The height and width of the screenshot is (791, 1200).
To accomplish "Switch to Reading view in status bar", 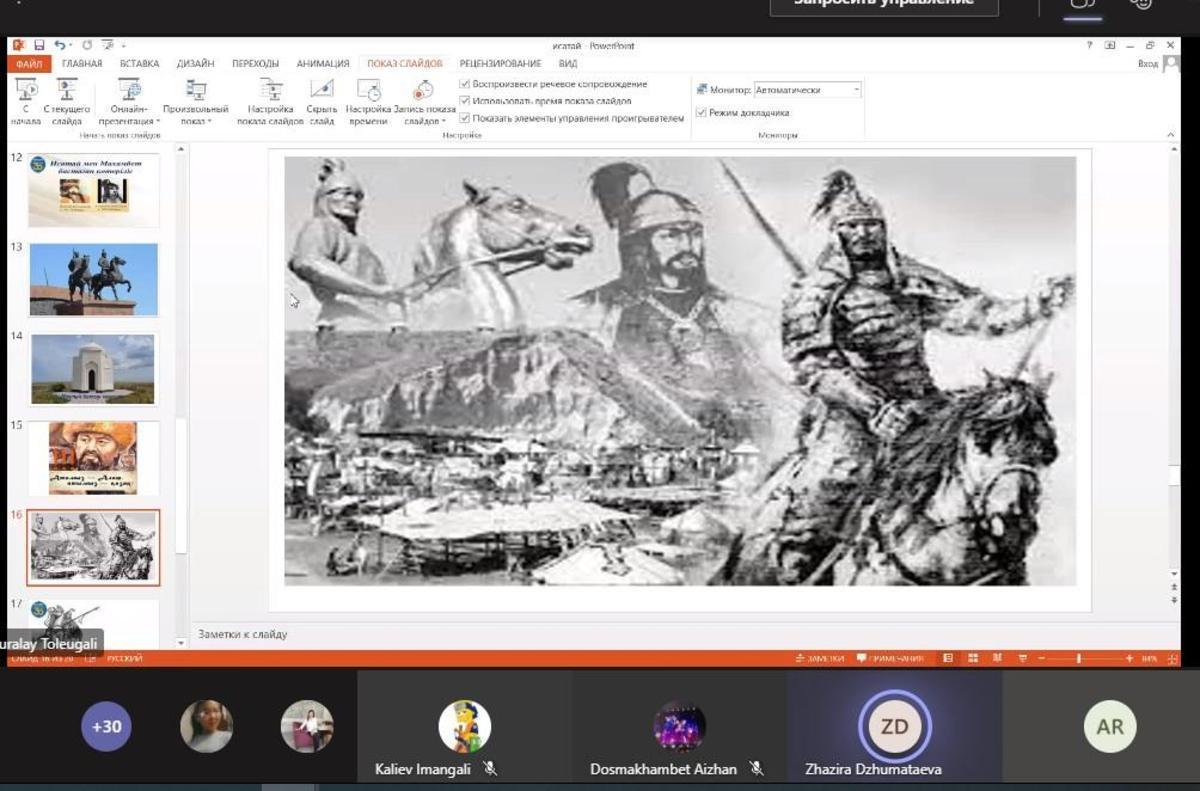I will point(997,658).
